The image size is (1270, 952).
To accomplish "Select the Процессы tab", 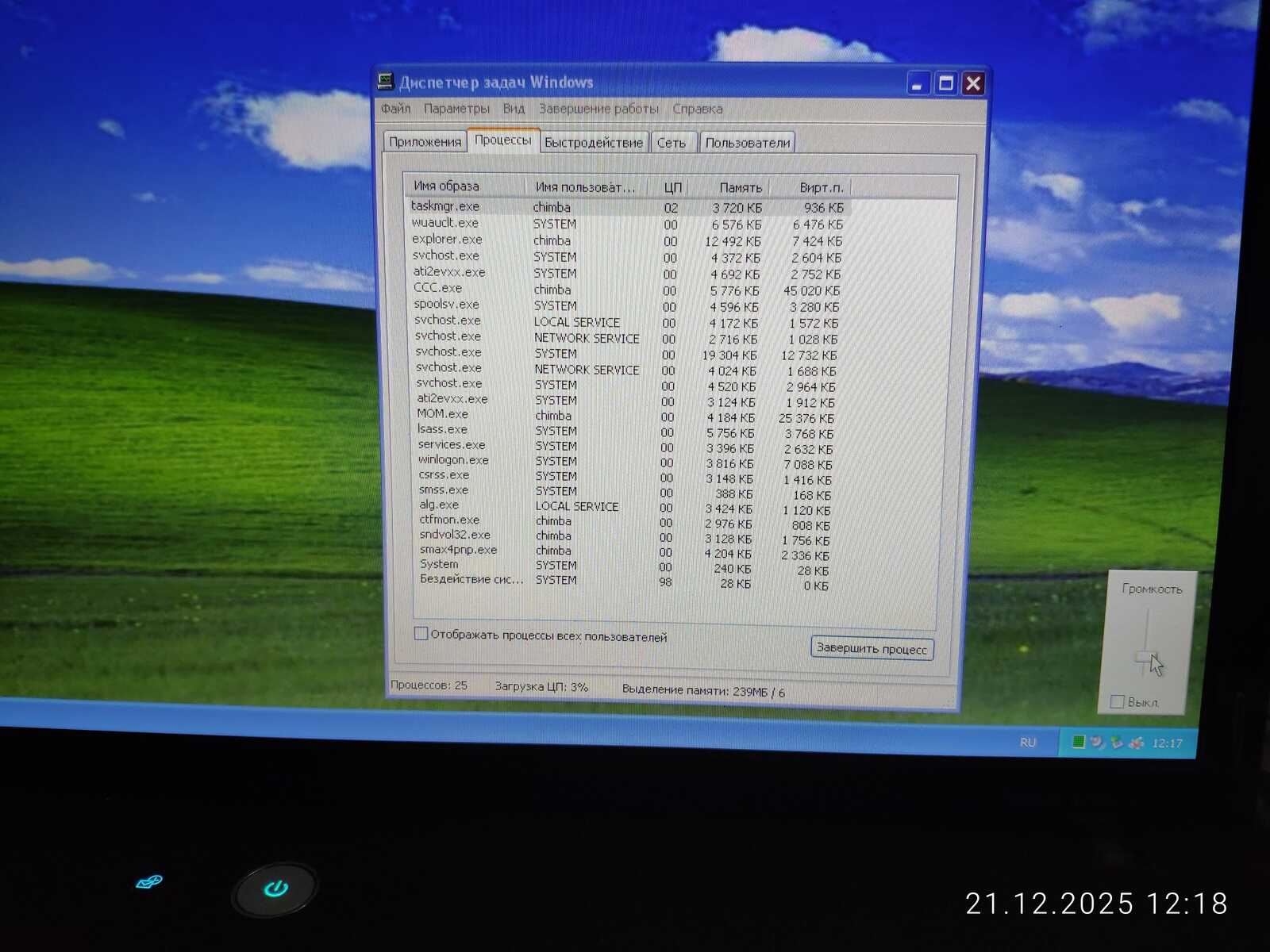I will pyautogui.click(x=503, y=140).
